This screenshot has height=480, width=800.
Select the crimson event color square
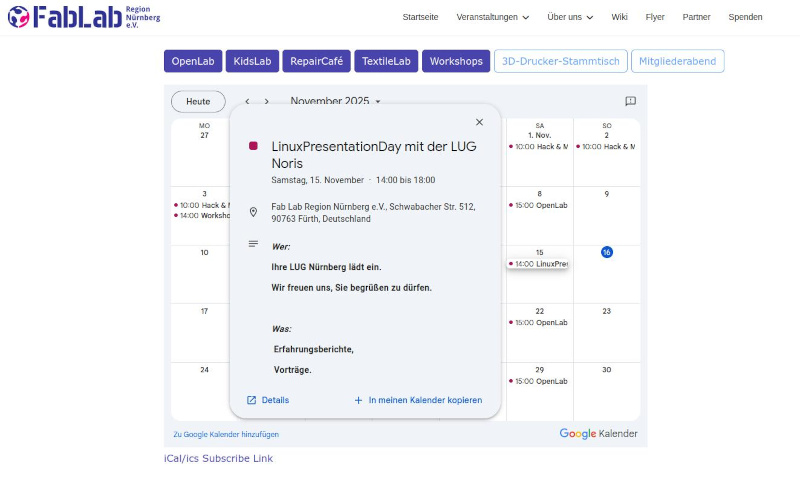(254, 146)
